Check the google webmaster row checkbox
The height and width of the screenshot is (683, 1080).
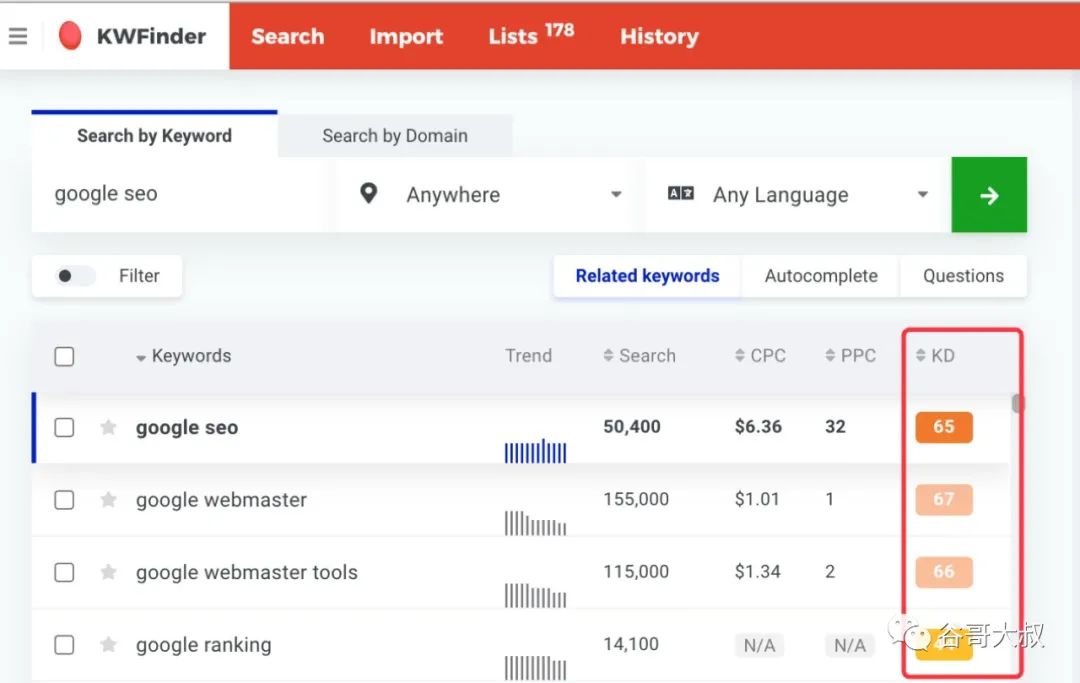pyautogui.click(x=64, y=500)
